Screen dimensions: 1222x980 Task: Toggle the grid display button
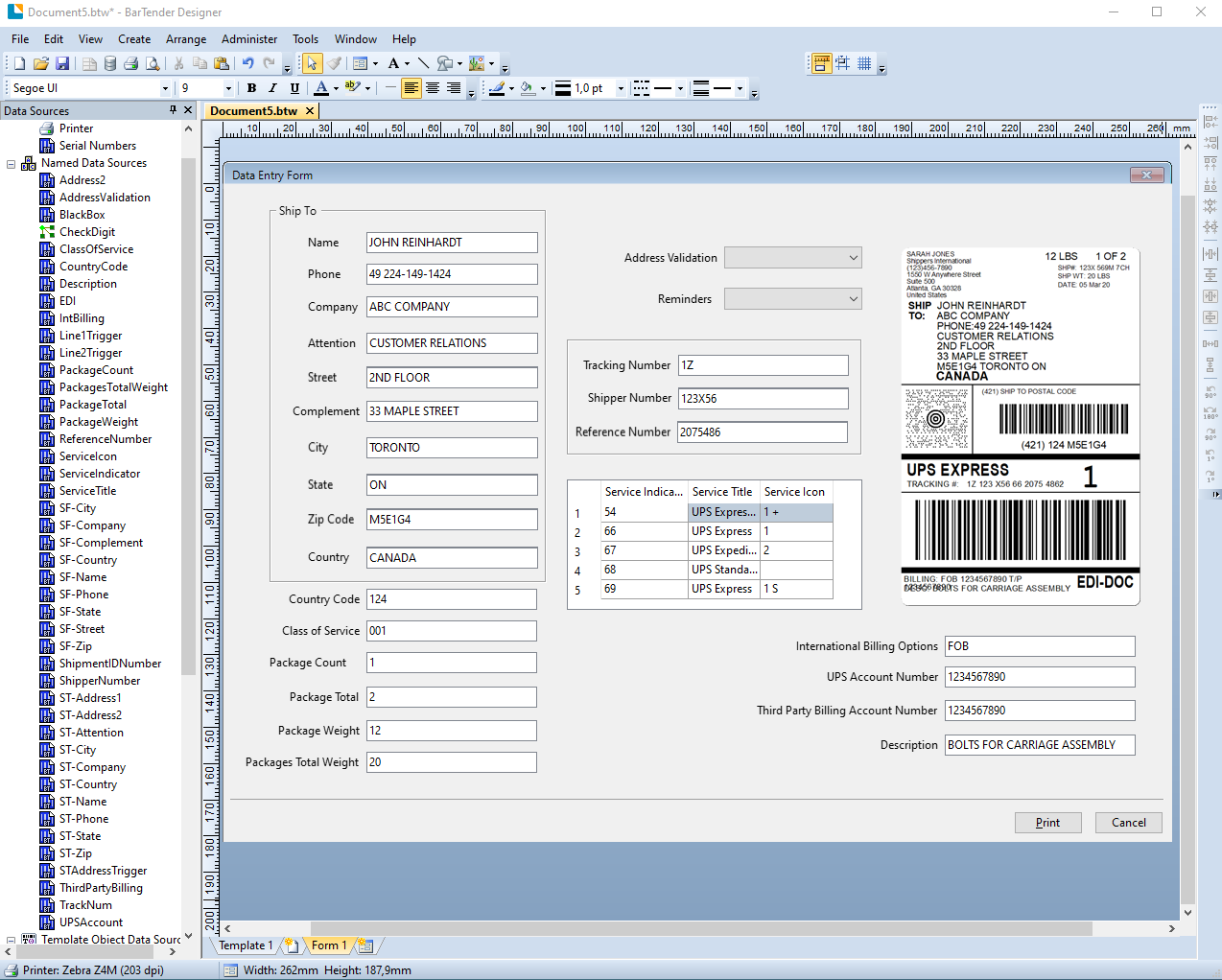point(864,63)
